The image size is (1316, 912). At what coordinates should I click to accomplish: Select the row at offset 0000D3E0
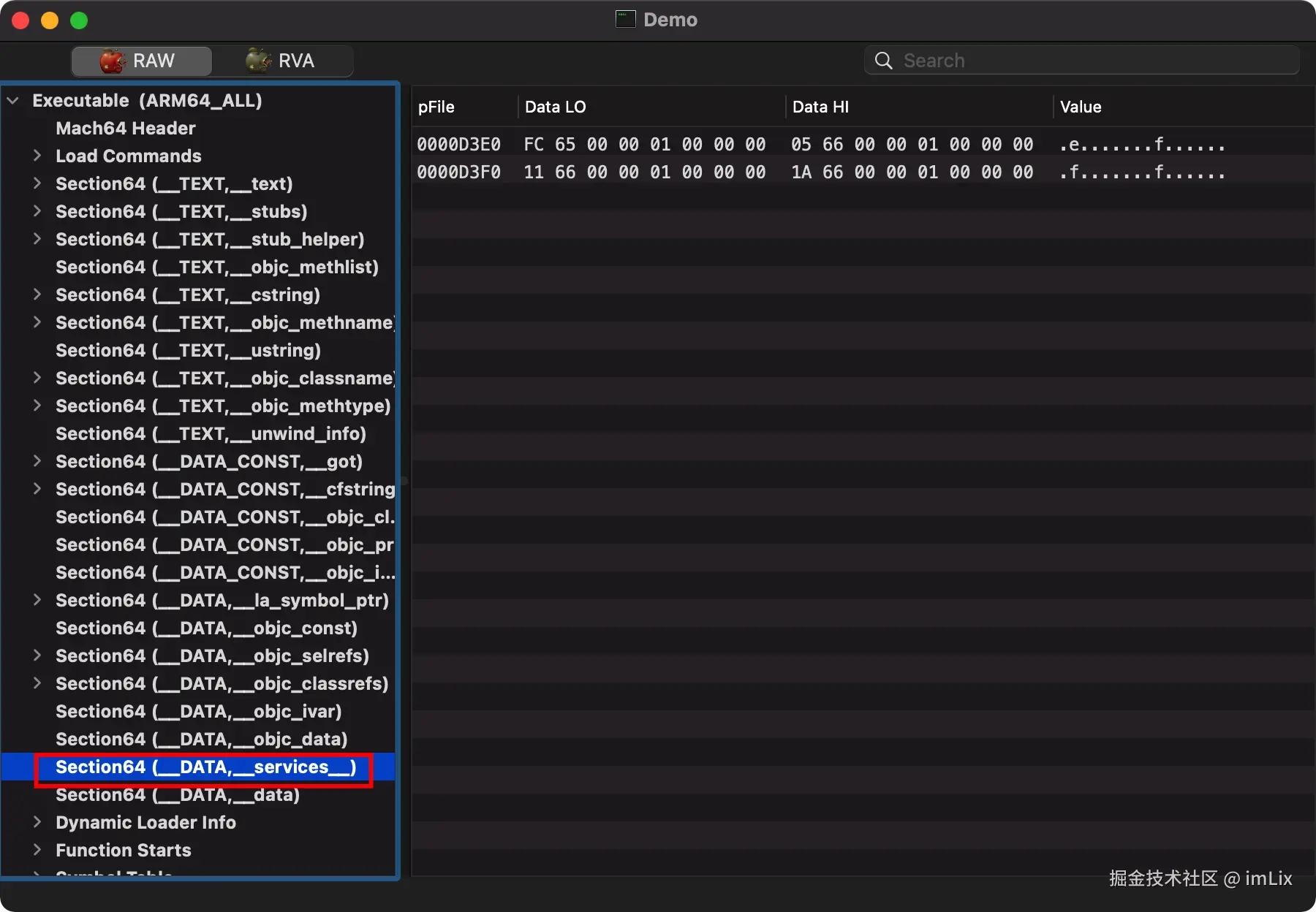pyautogui.click(x=863, y=145)
